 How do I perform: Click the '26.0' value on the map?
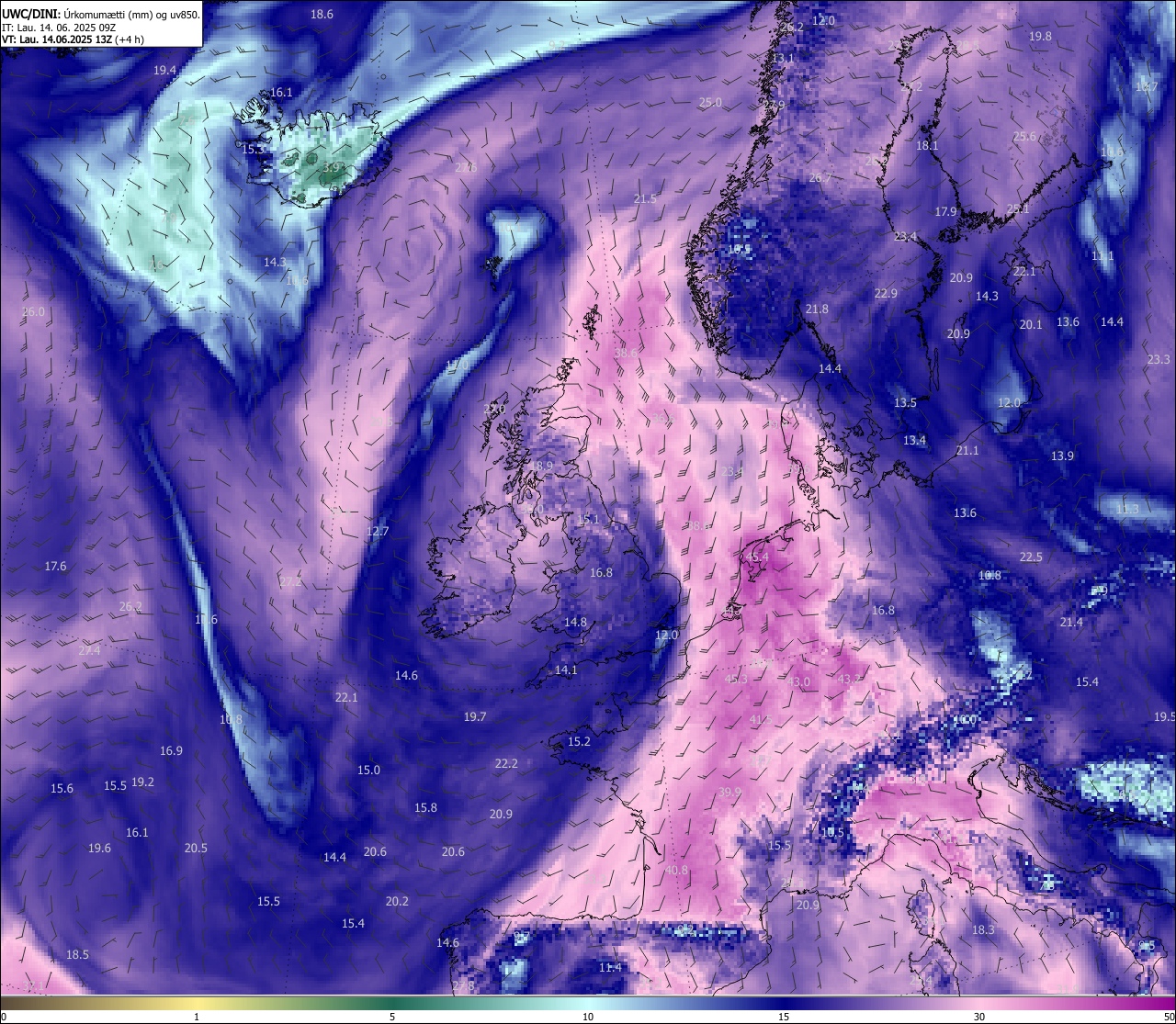click(33, 312)
